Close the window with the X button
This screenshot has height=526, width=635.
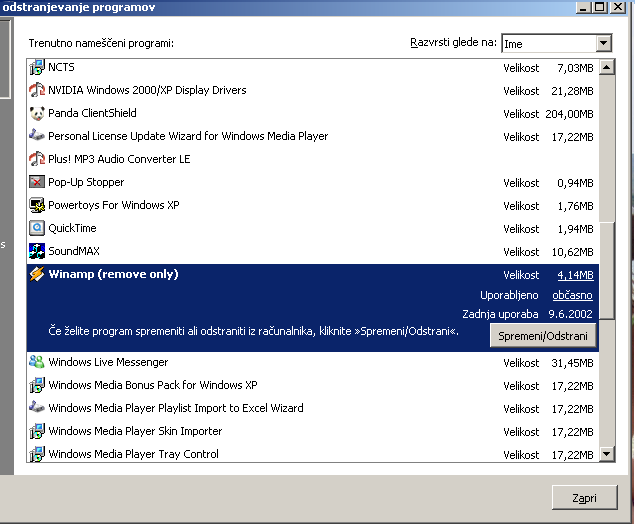click(x=618, y=7)
